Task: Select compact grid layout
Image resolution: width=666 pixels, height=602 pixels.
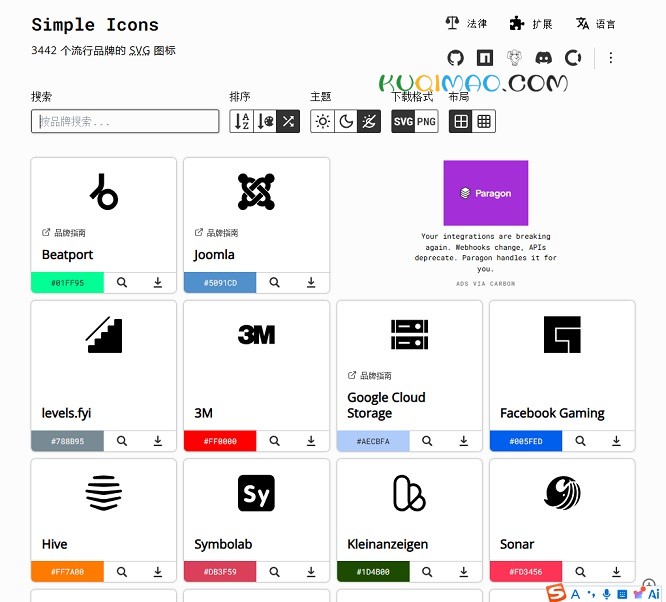Action: click(x=484, y=122)
